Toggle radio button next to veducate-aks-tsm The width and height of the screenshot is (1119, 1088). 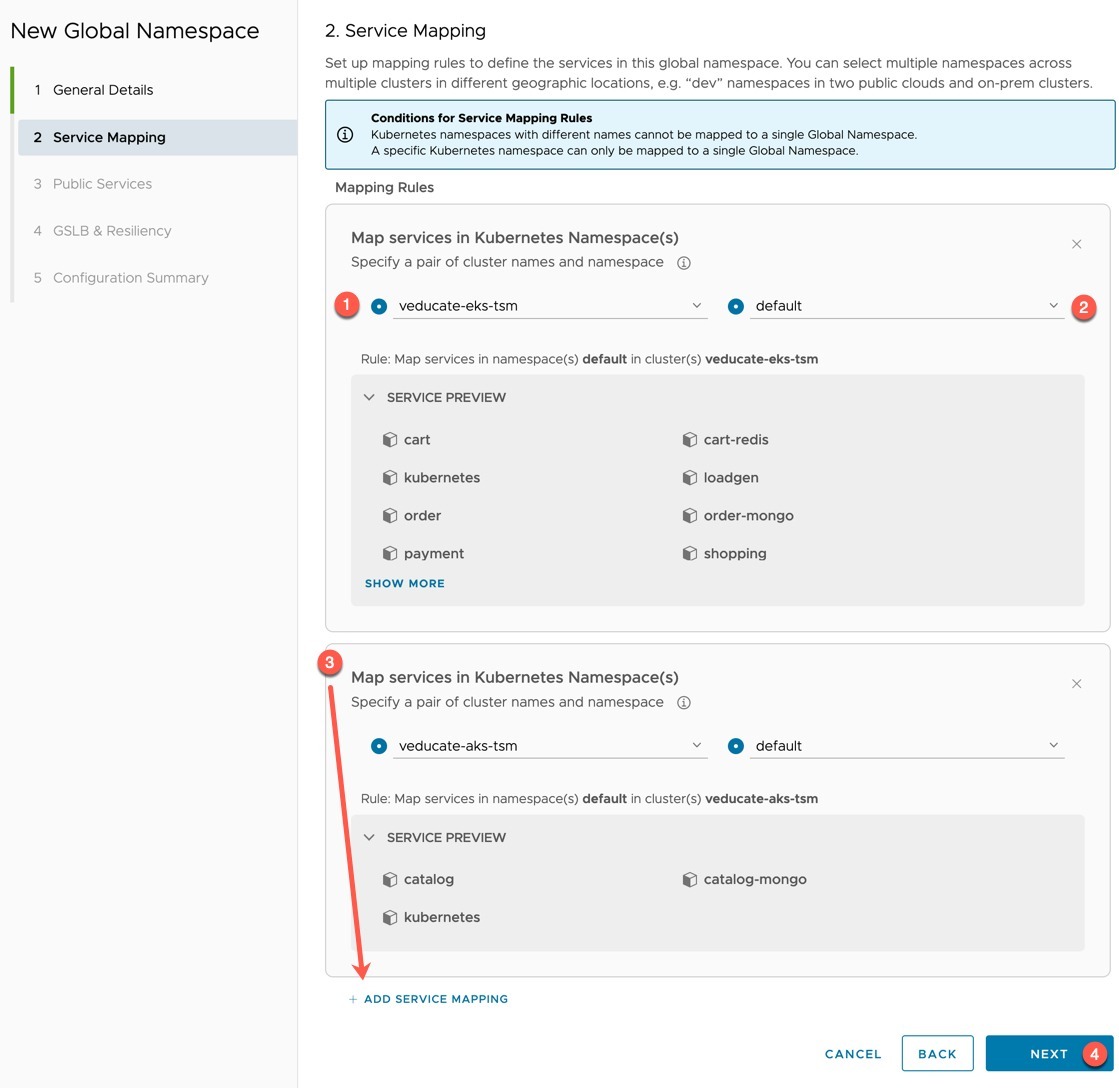(379, 746)
